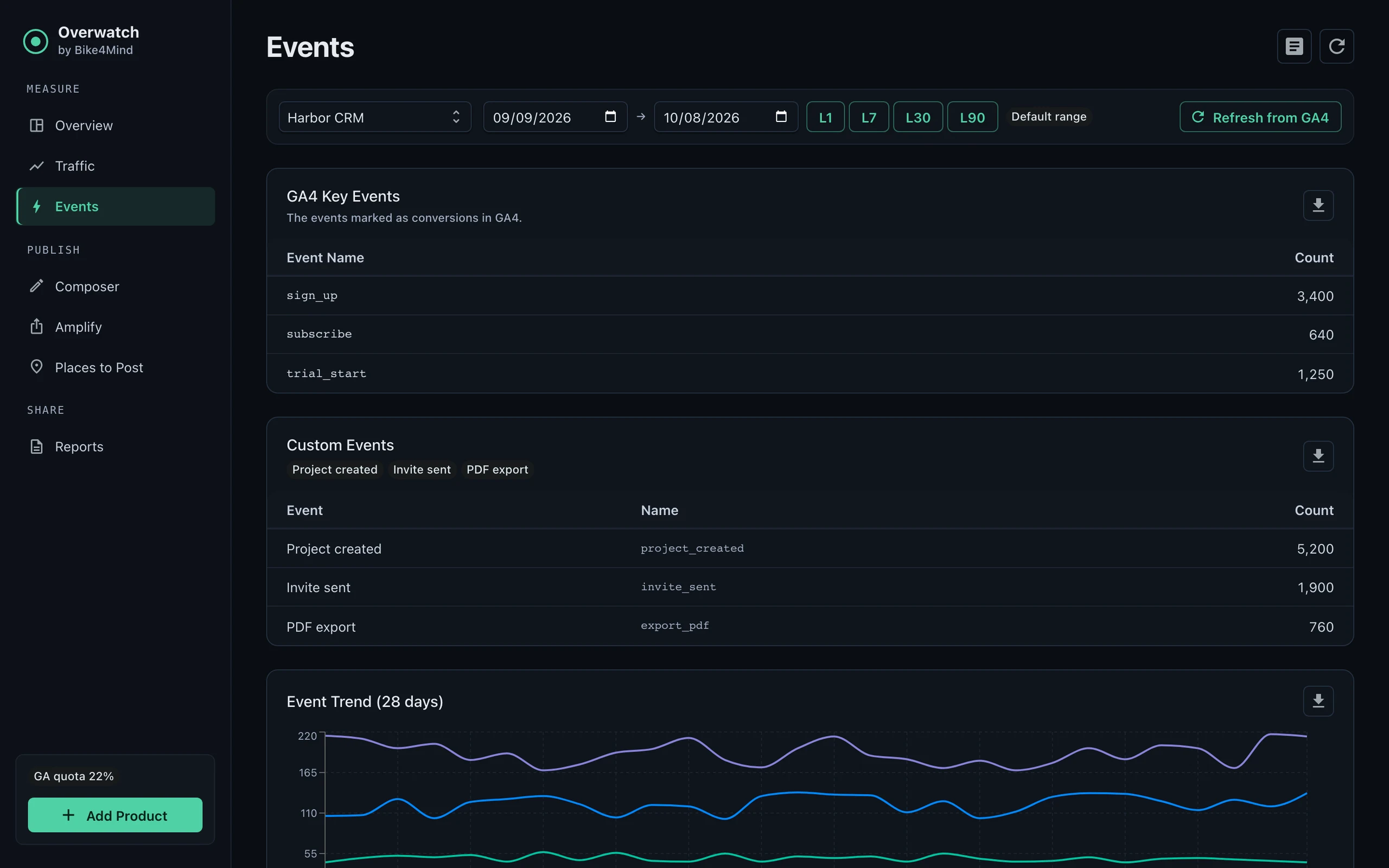Click the Project created table cell
The image size is (1389, 868).
[334, 549]
